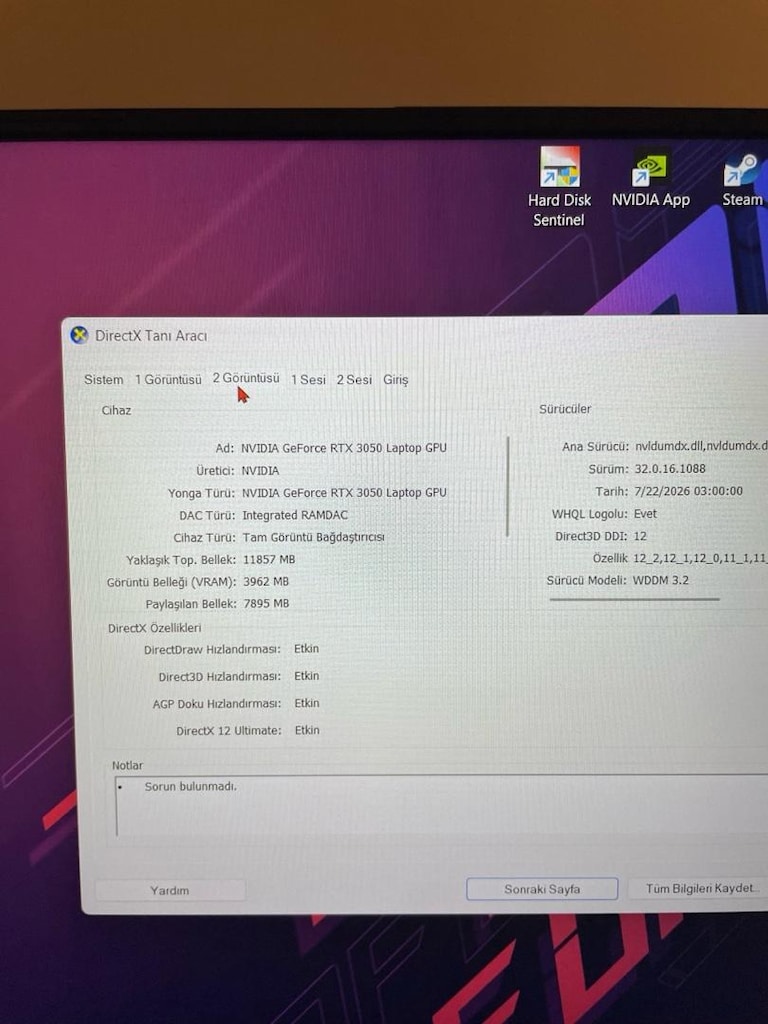Click the WHQL Logolu Evet value
The height and width of the screenshot is (1024, 768).
coord(645,514)
